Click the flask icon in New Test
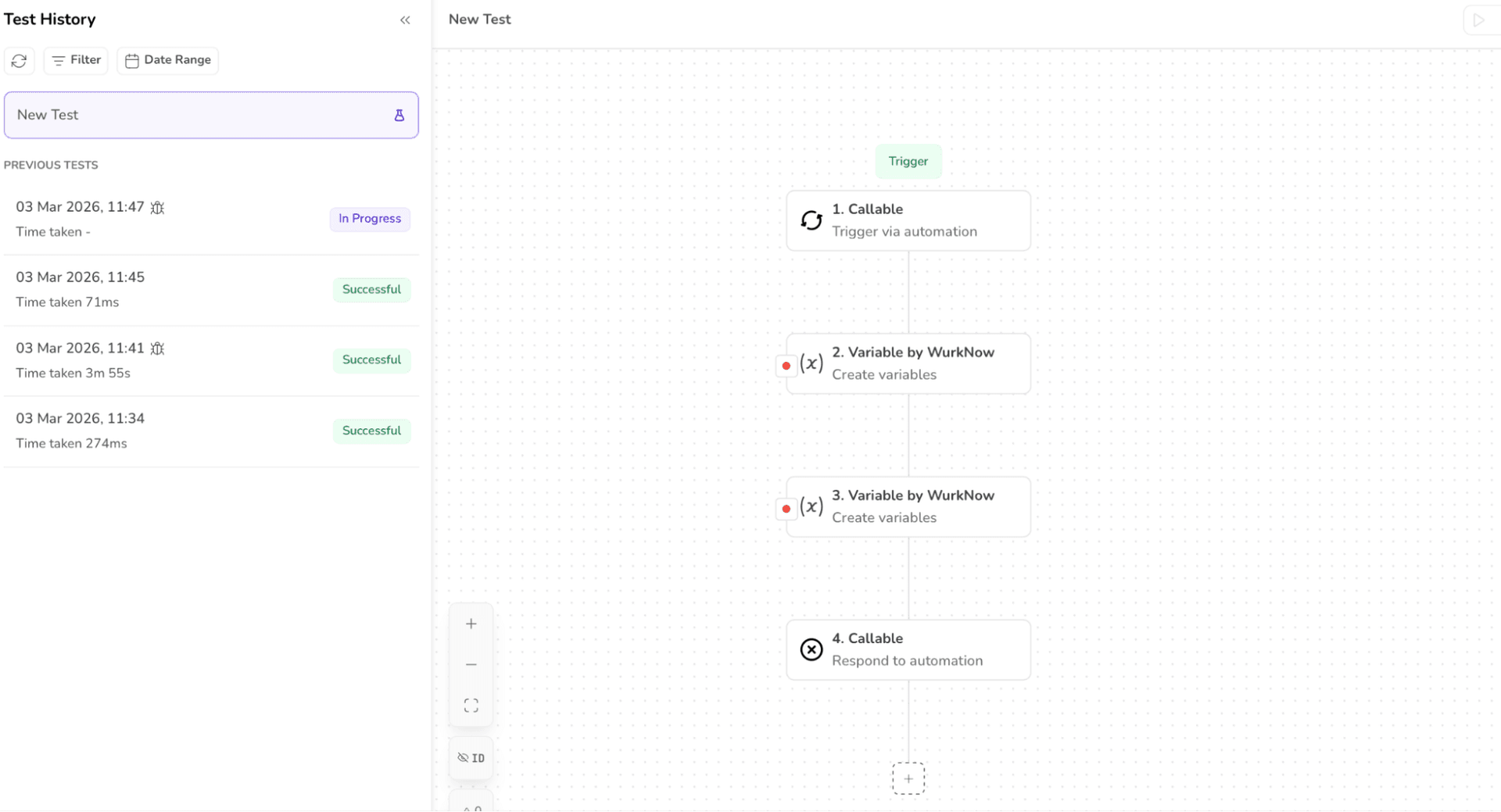The height and width of the screenshot is (812, 1501). coord(399,116)
